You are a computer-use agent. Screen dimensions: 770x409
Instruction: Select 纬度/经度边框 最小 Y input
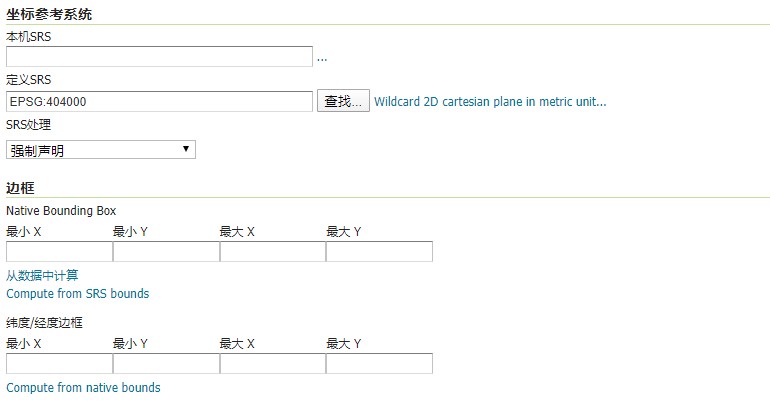click(166, 364)
